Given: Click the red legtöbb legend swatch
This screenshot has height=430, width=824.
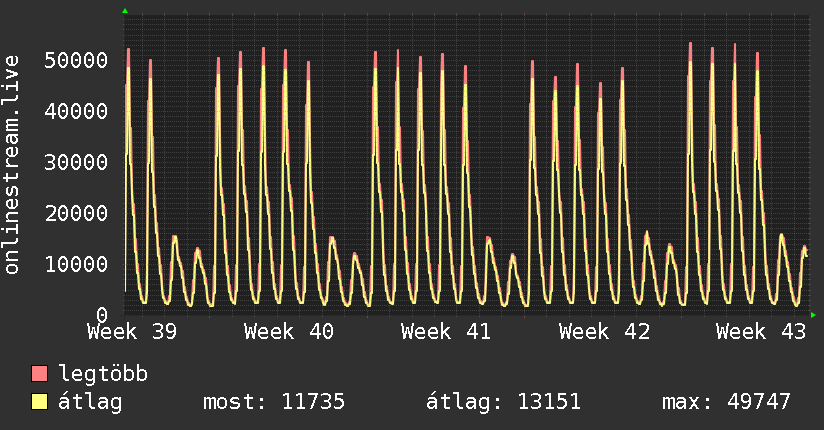Looking at the screenshot, I should click(39, 374).
